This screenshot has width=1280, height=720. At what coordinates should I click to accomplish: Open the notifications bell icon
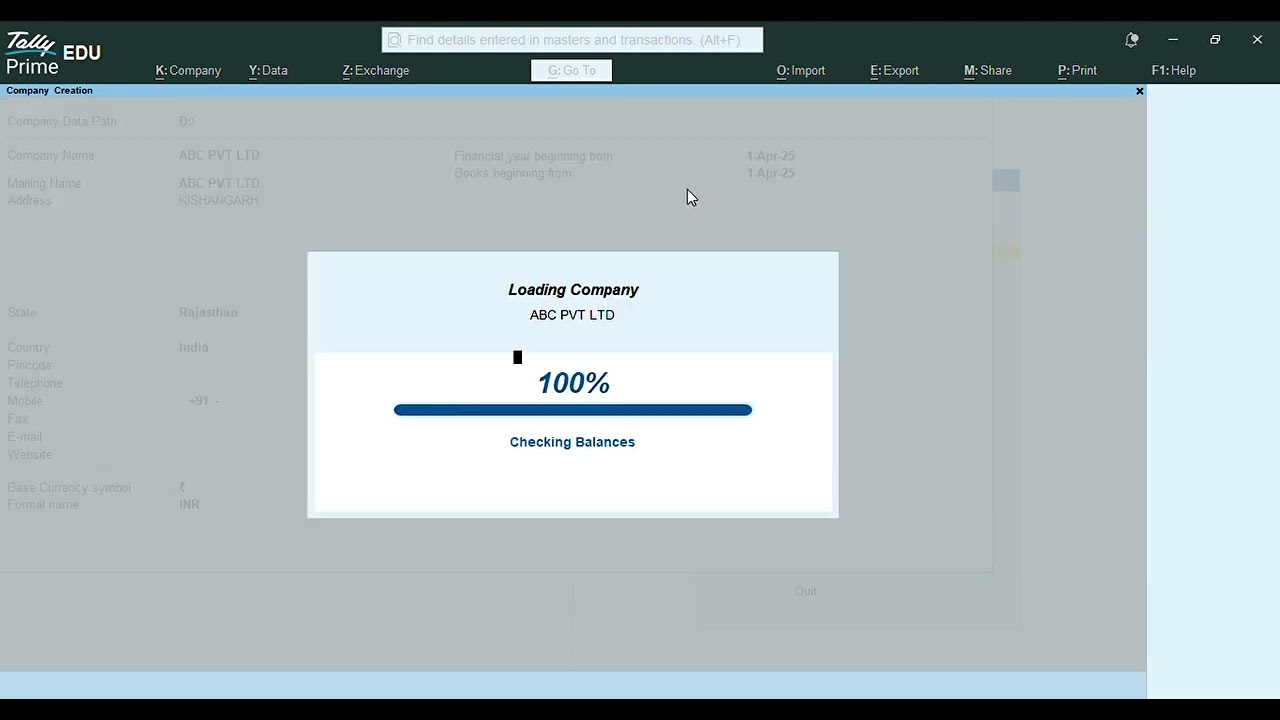click(1131, 40)
